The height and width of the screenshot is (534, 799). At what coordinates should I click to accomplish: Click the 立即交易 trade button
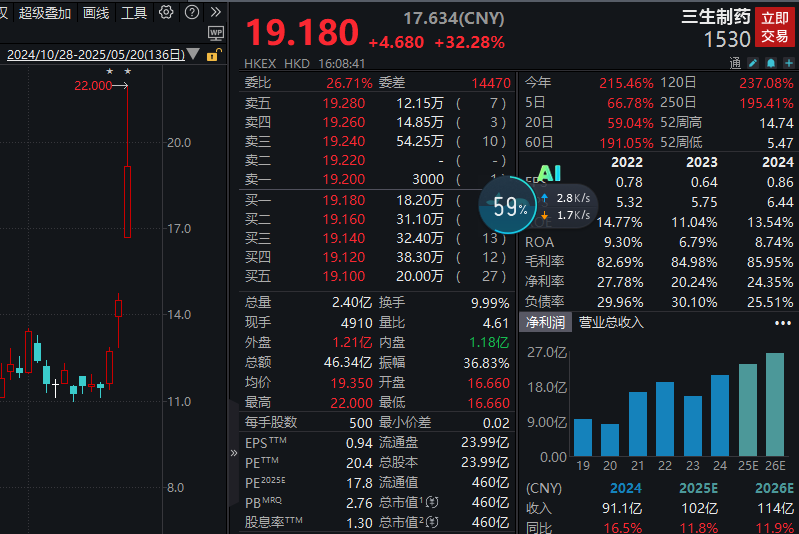774,27
